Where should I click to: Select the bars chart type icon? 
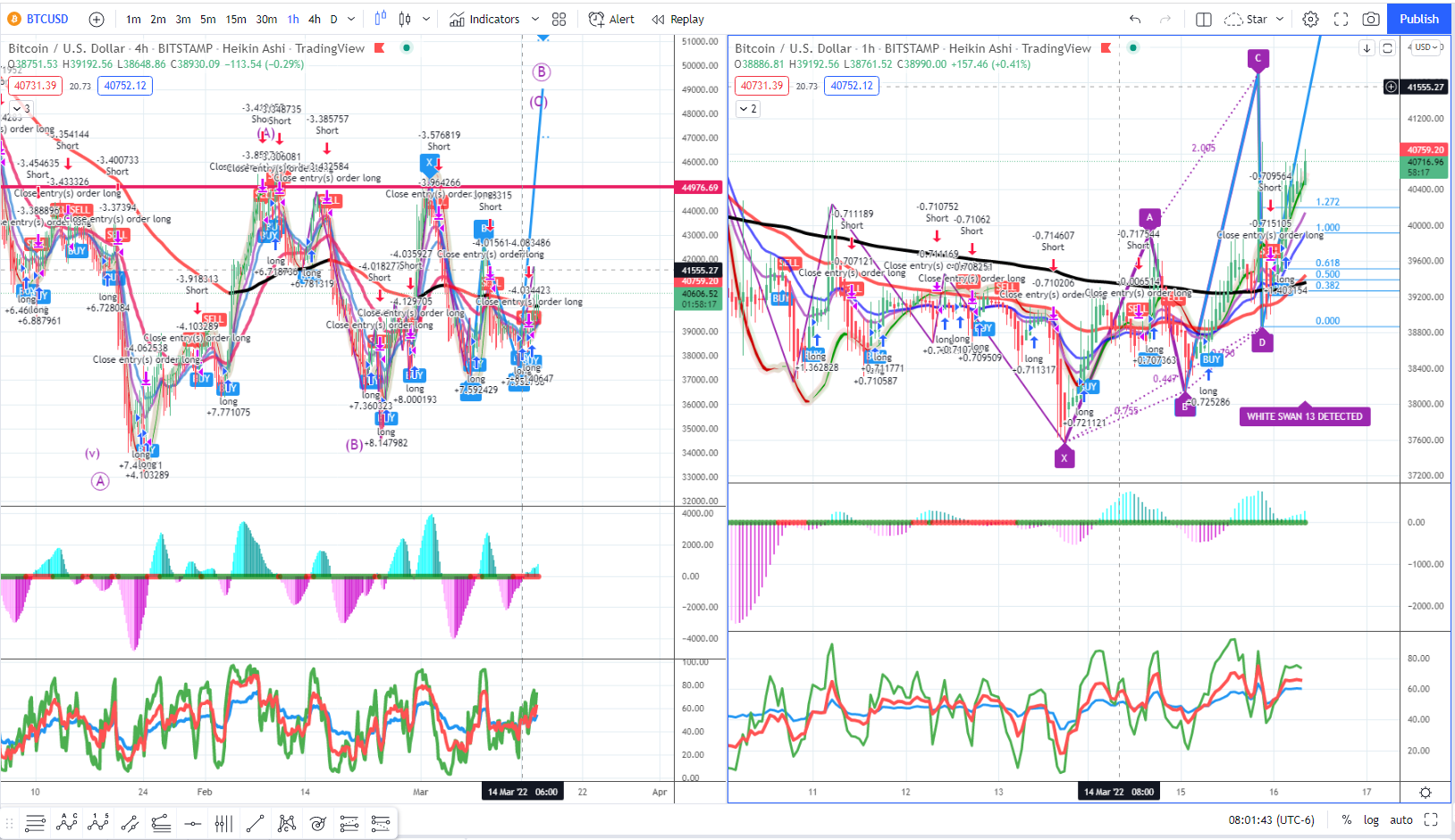click(x=405, y=19)
